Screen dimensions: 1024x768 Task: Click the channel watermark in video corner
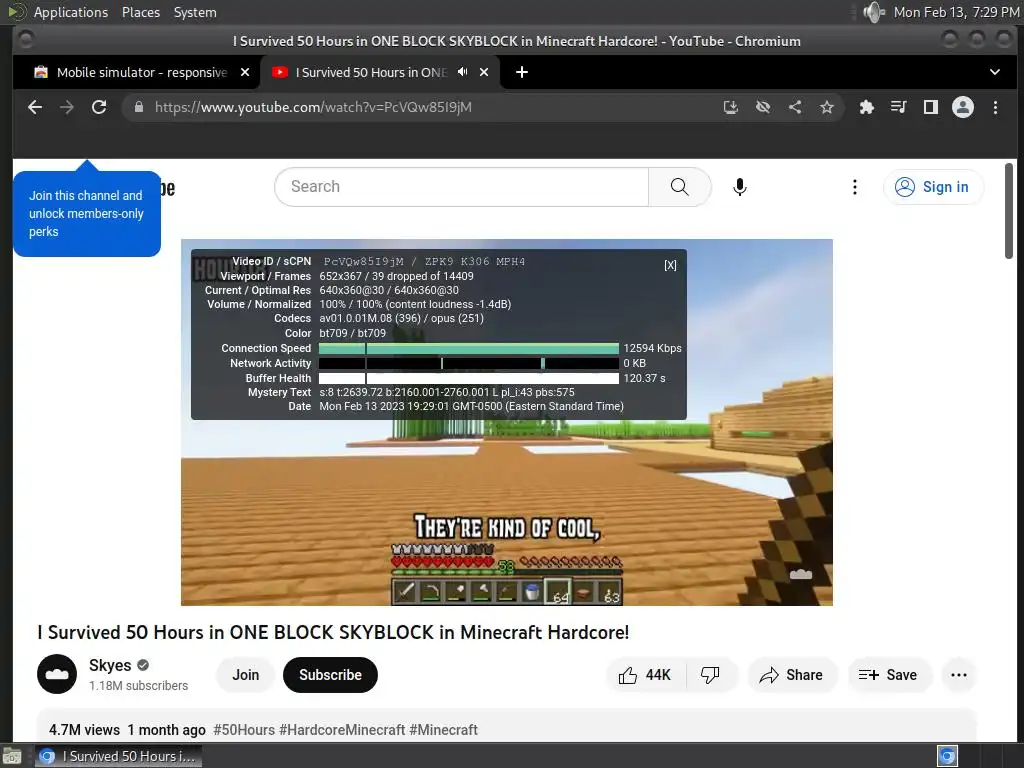[801, 574]
